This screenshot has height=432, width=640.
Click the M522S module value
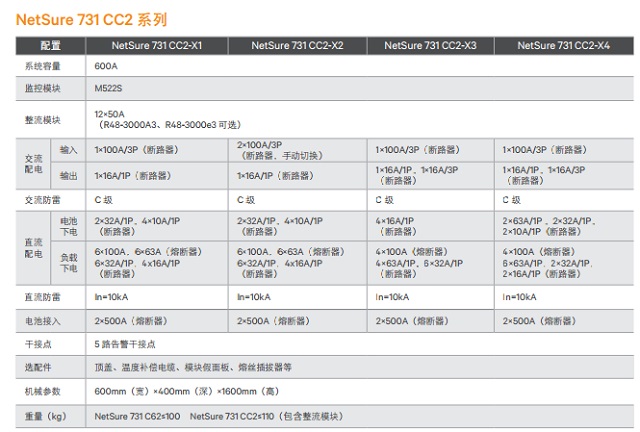tap(108, 88)
